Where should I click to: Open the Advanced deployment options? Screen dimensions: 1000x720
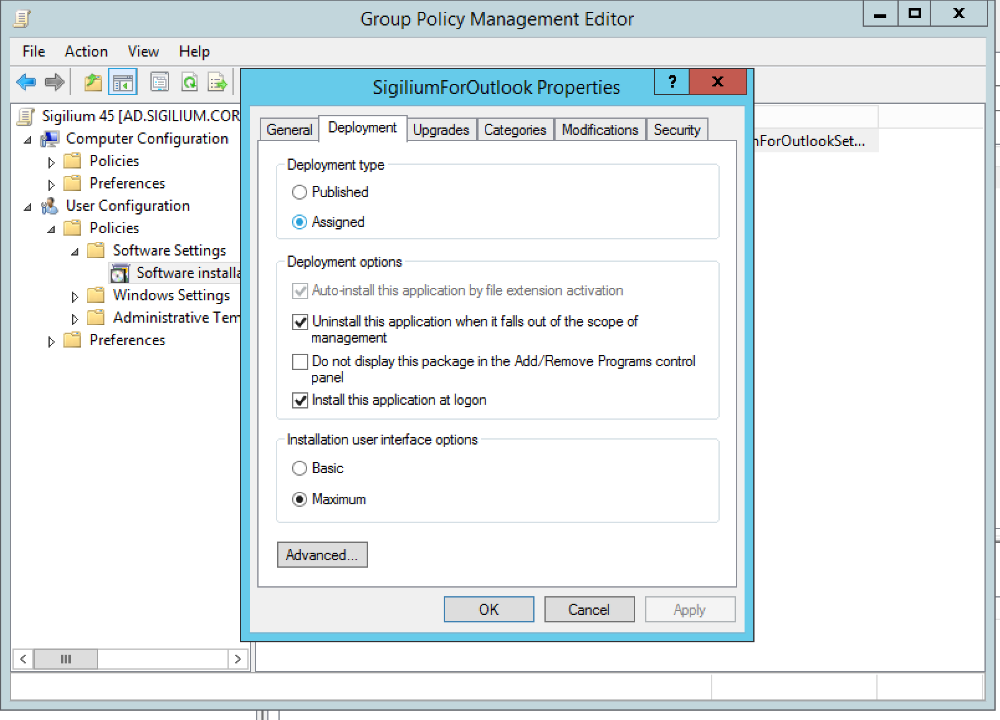coord(322,555)
